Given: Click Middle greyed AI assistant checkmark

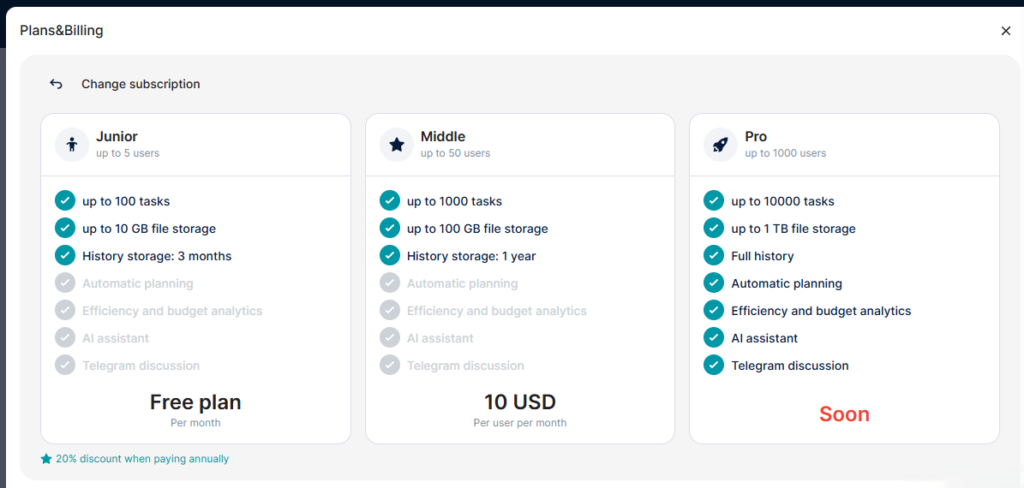Looking at the screenshot, I should tap(390, 338).
